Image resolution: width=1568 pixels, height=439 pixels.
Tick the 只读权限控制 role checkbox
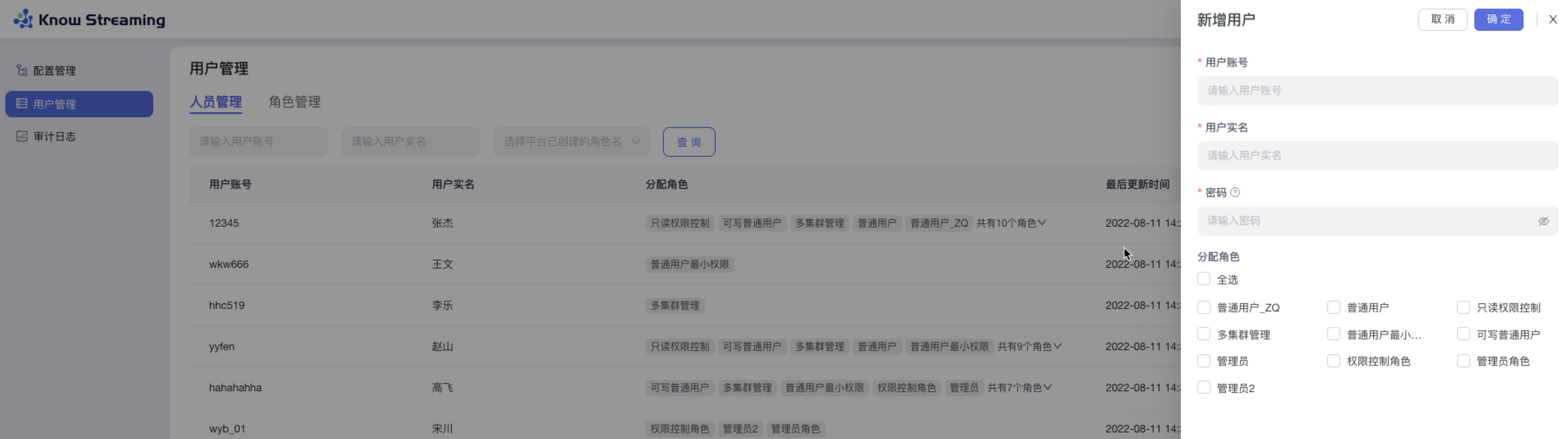coord(1463,307)
